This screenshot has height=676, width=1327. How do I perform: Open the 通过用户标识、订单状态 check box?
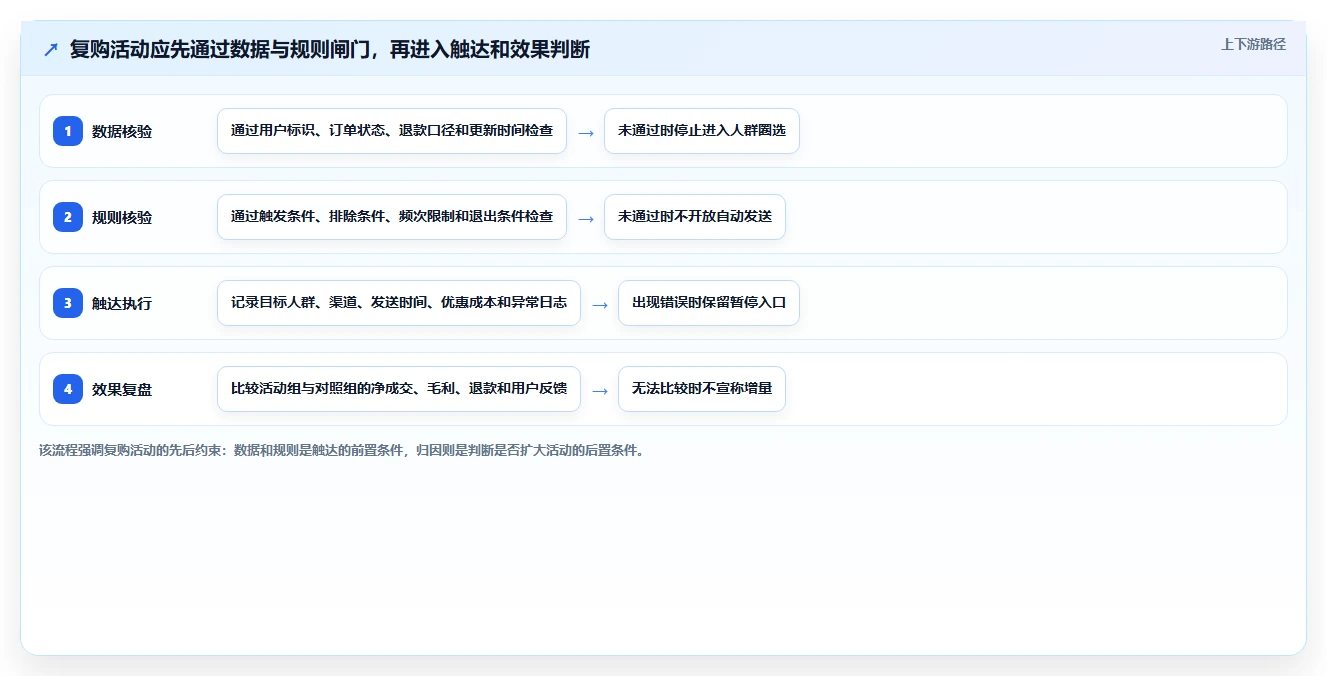tap(392, 131)
